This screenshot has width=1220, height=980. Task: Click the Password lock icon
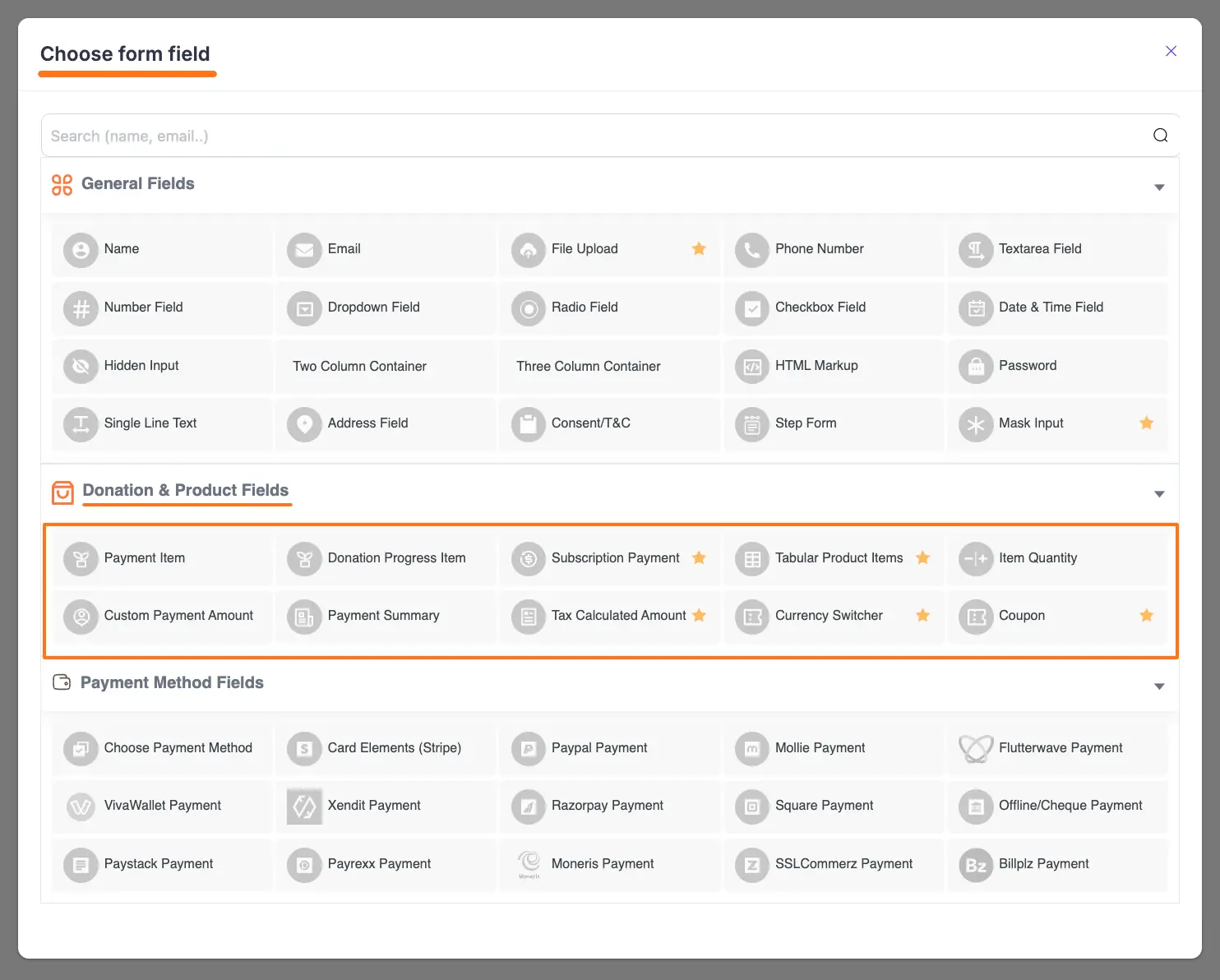tap(976, 366)
